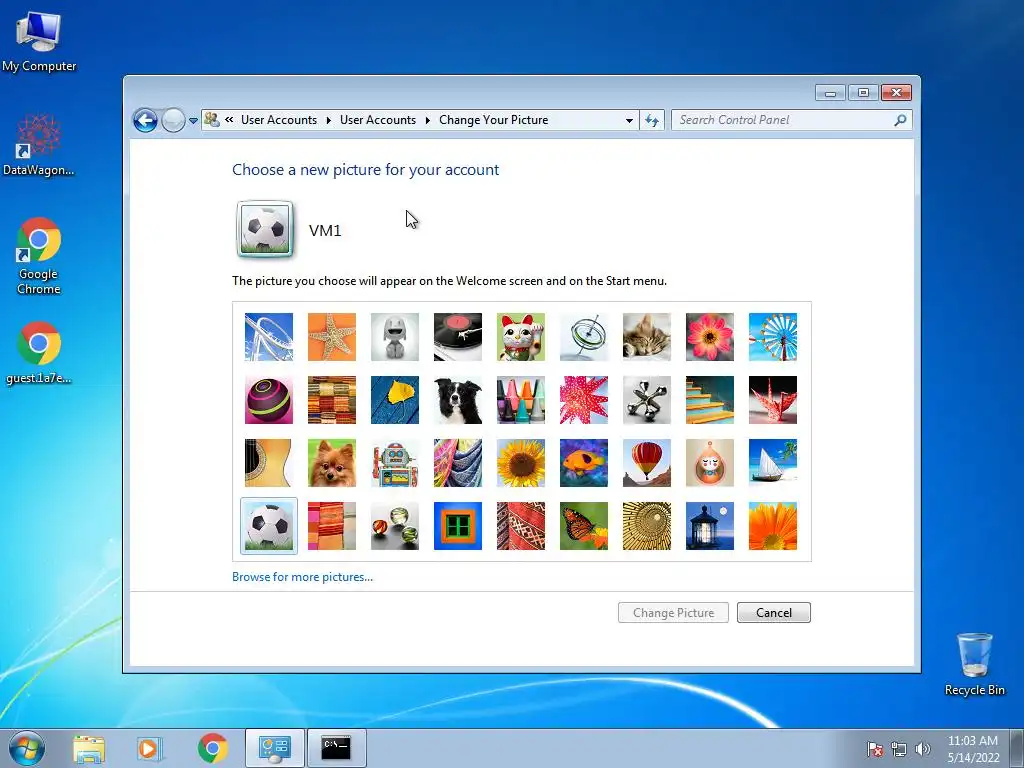Launch Google Chrome desktop shortcut
Image resolution: width=1024 pixels, height=768 pixels.
tap(39, 256)
